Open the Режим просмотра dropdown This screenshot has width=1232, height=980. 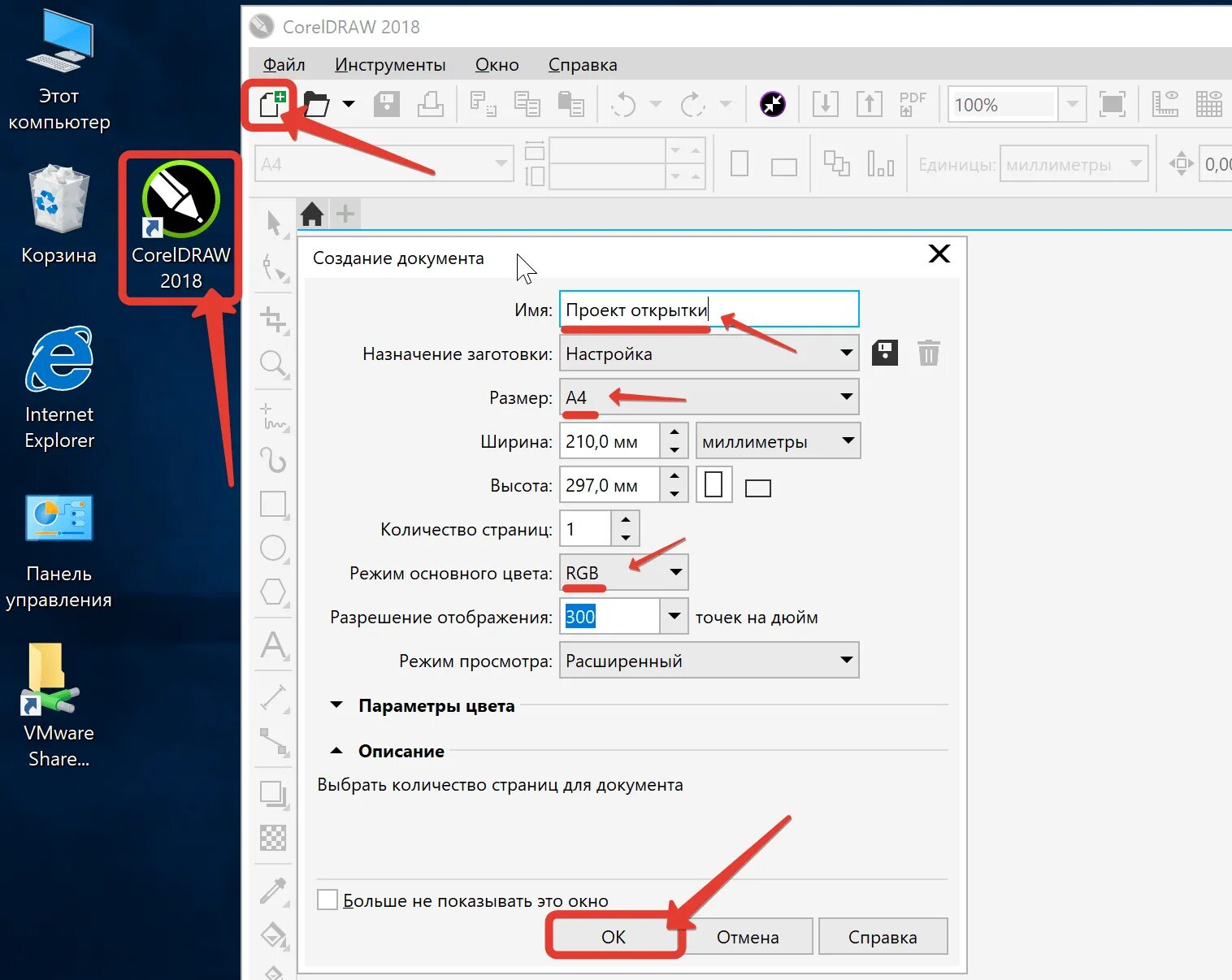[x=709, y=661]
